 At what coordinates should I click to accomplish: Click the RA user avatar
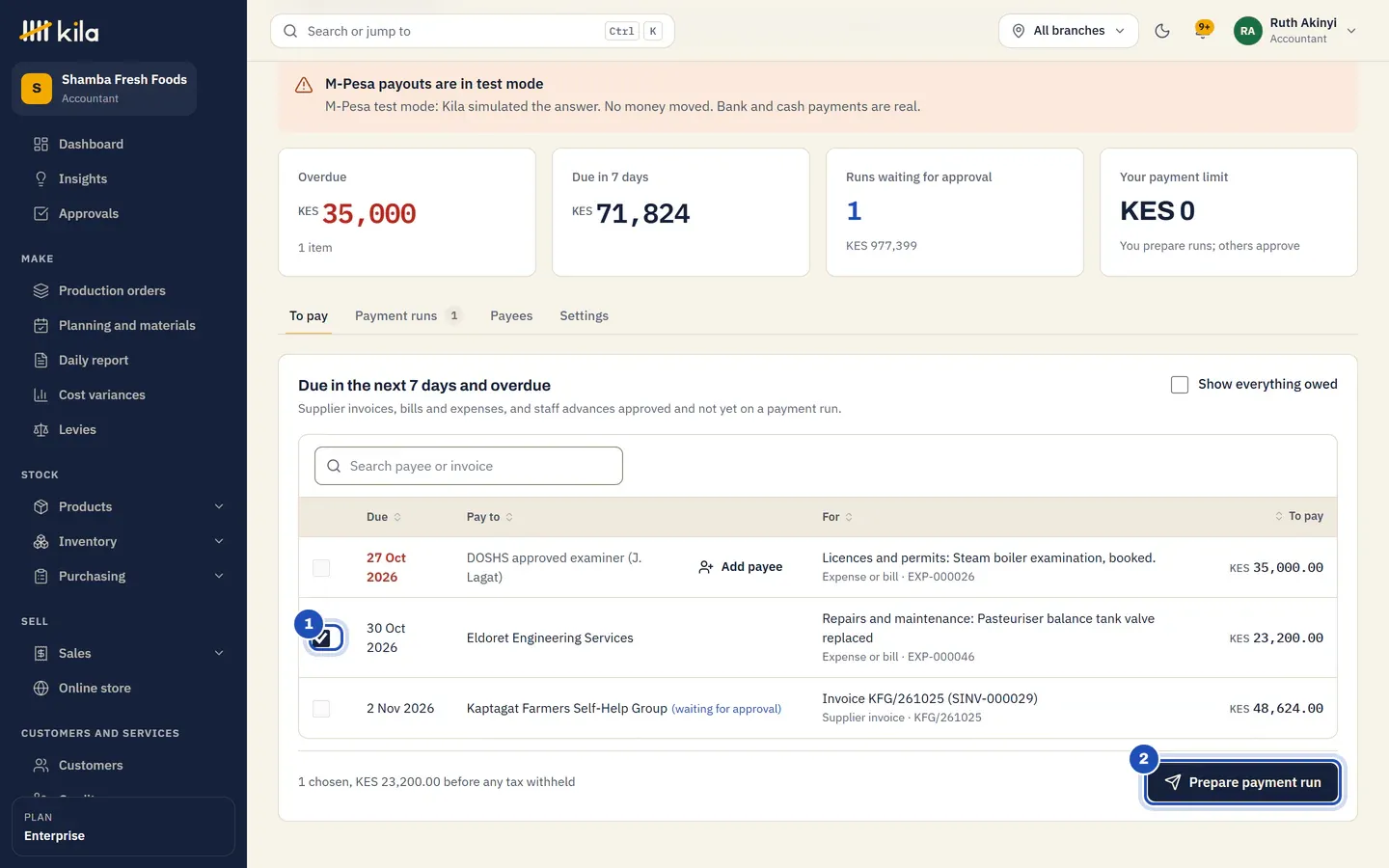pos(1247,31)
